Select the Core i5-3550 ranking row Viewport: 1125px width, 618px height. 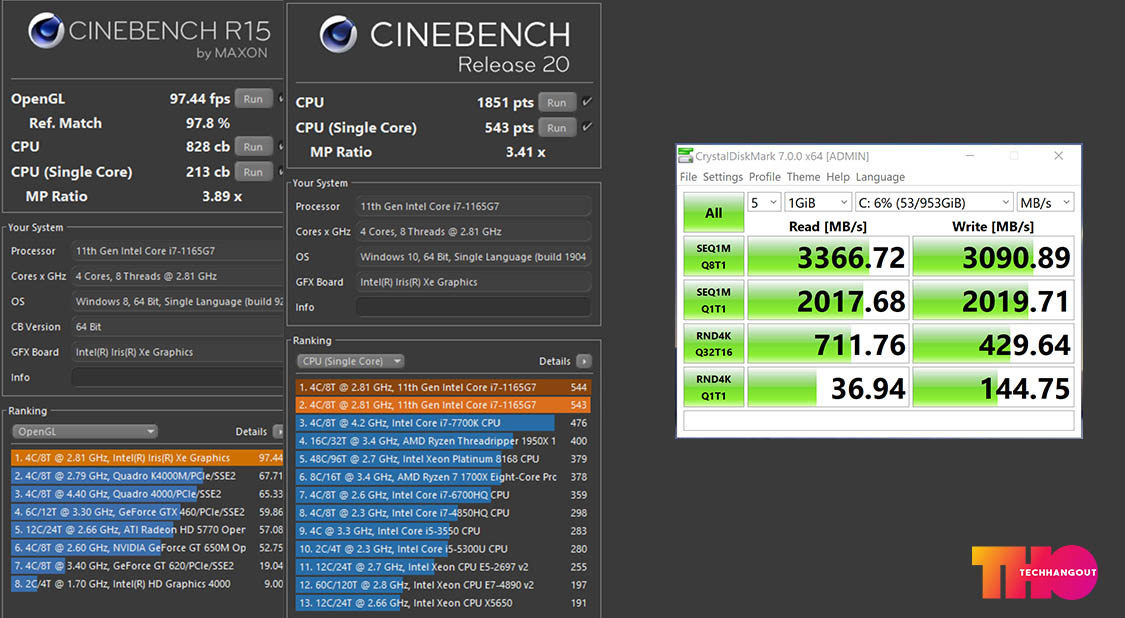(x=443, y=530)
